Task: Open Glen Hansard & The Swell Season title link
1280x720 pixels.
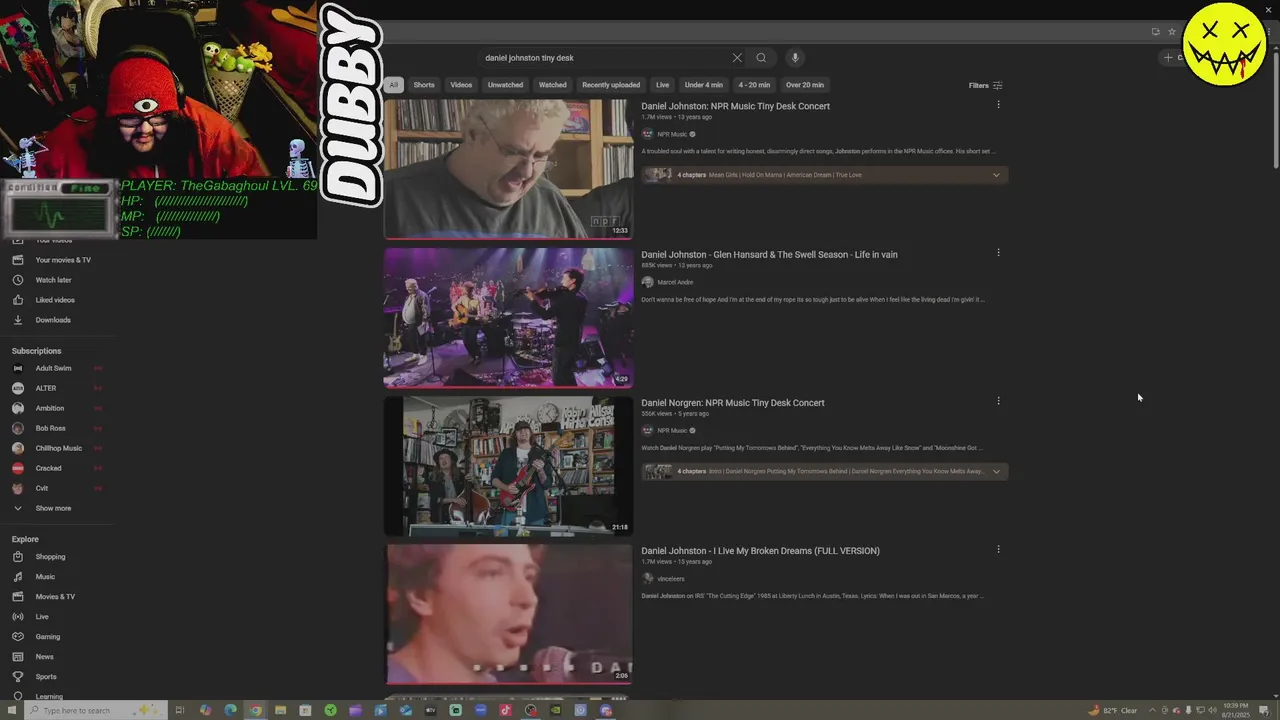Action: tap(769, 254)
